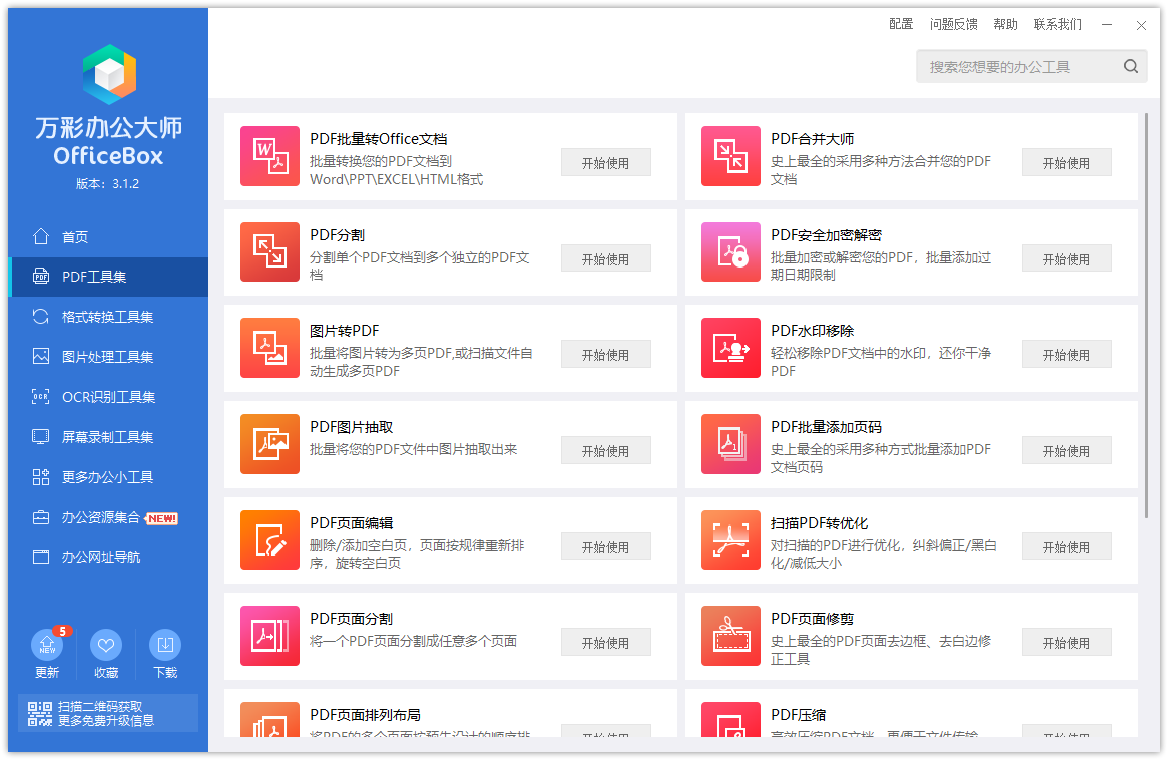1168x760 pixels.
Task: Click the search magnifier icon
Action: tap(1131, 66)
